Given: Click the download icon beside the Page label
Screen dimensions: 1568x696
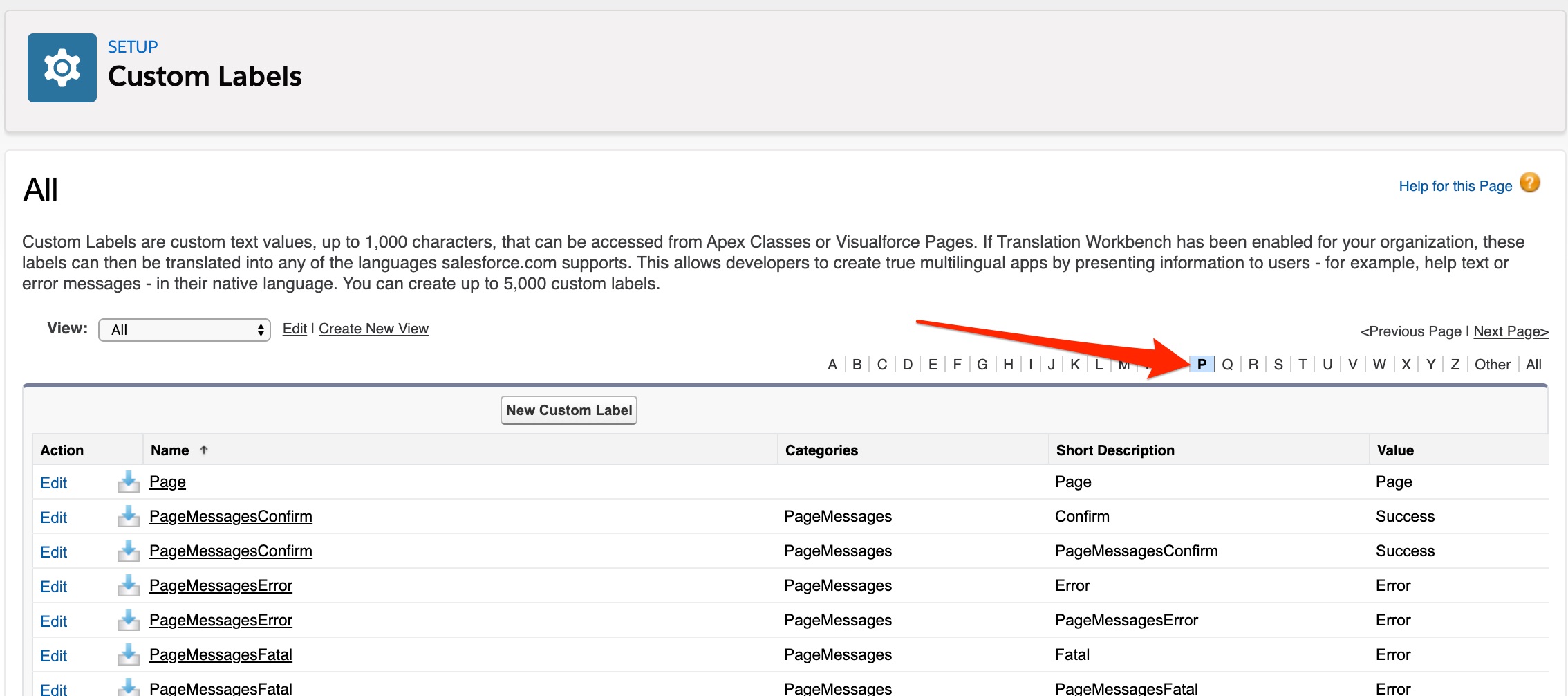Looking at the screenshot, I should (x=128, y=482).
